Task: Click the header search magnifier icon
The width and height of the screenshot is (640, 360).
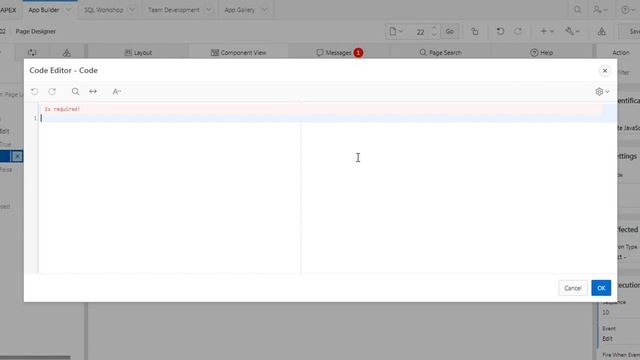Action: point(578,9)
